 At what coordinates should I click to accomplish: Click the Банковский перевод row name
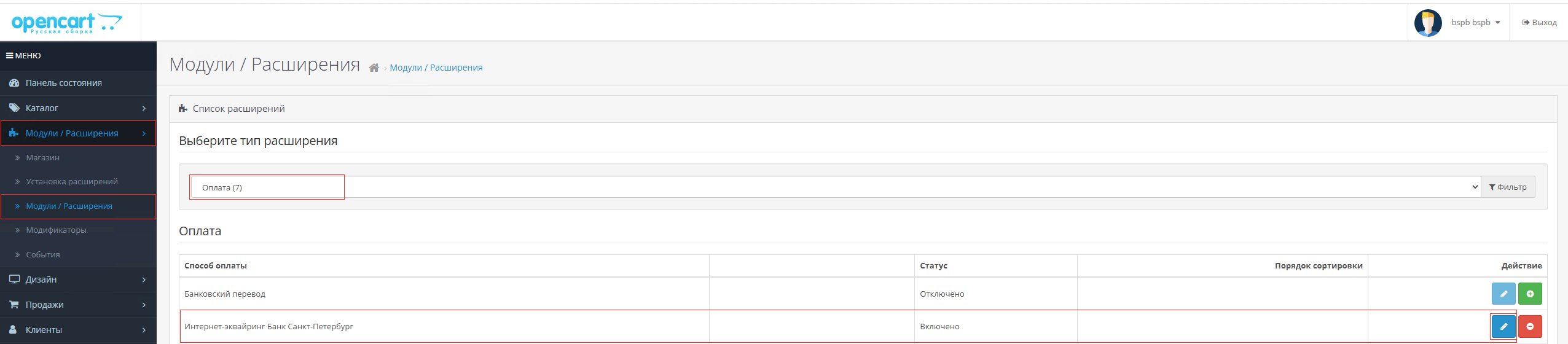(225, 294)
